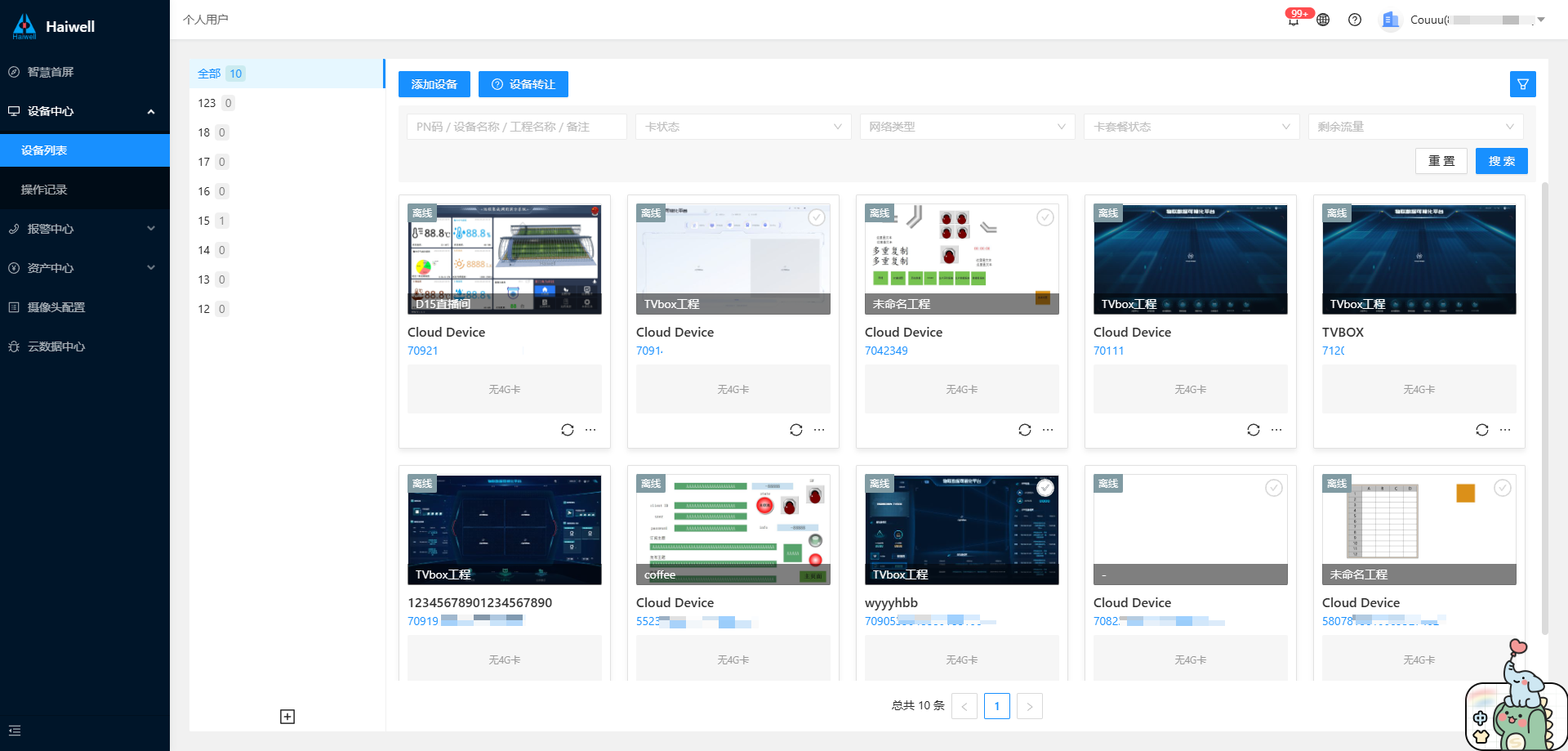Select the 未命名工程 device card checkbox

1045,217
